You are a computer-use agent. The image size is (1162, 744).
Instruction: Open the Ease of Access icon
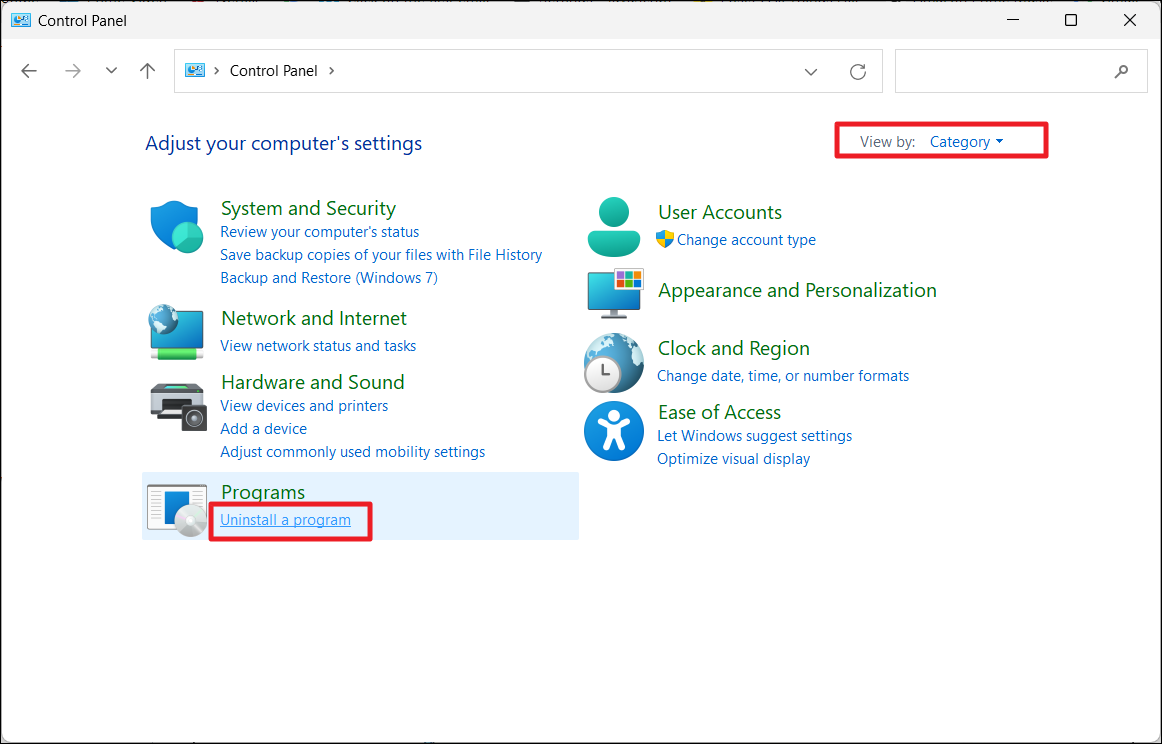click(613, 431)
